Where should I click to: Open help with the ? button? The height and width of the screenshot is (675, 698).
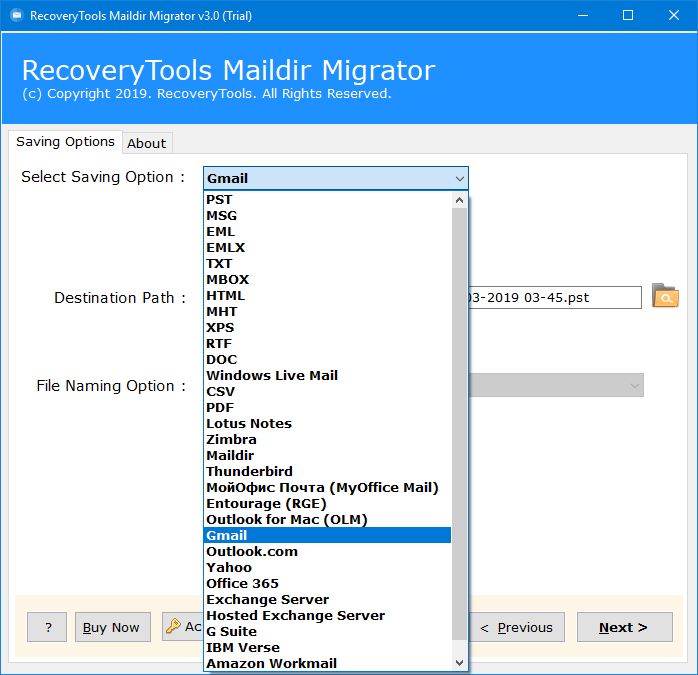click(x=47, y=627)
